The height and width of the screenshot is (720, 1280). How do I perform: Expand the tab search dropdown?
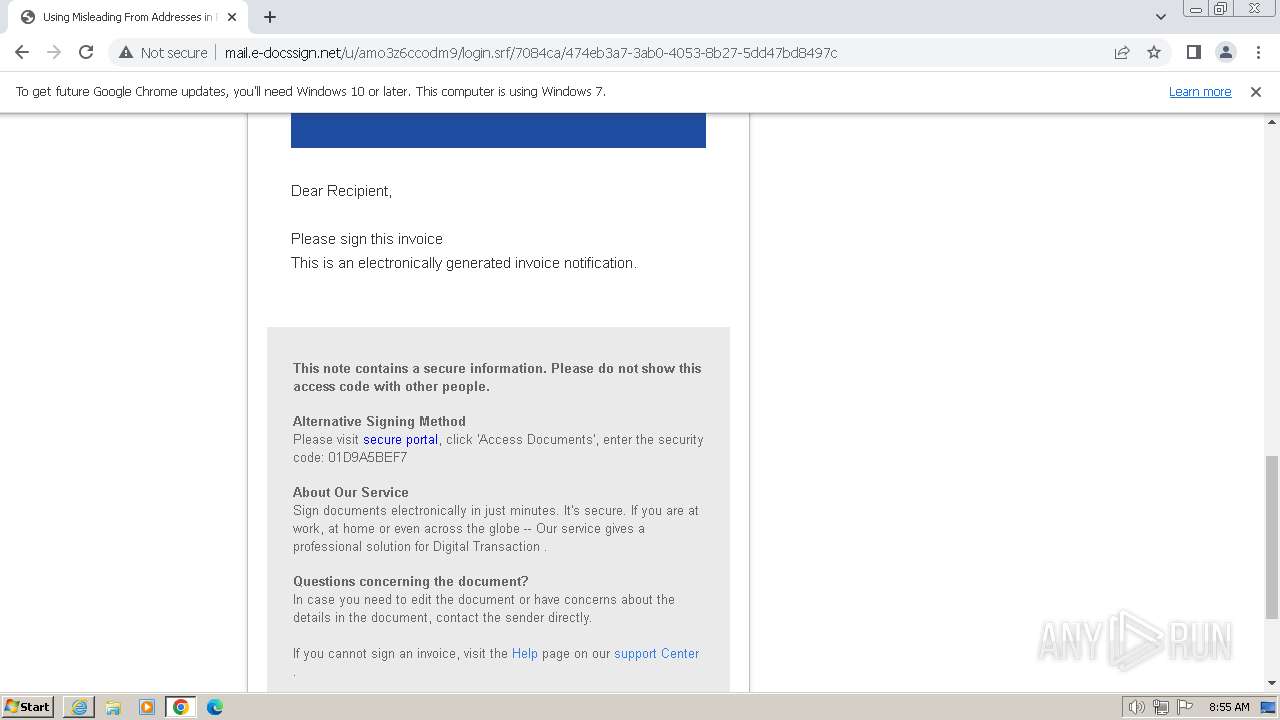[1161, 17]
